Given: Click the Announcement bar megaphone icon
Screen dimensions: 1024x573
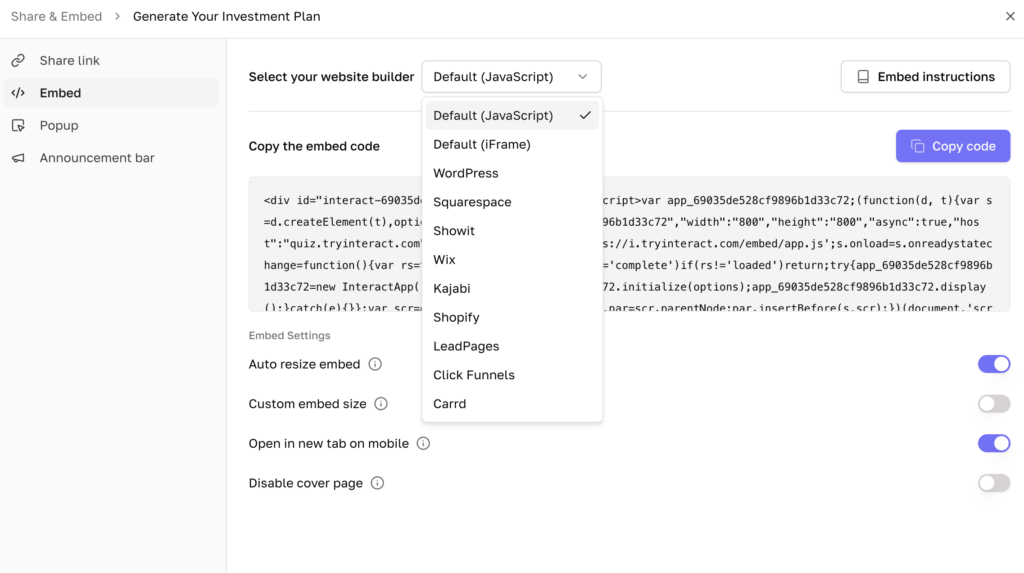Looking at the screenshot, I should pyautogui.click(x=18, y=158).
